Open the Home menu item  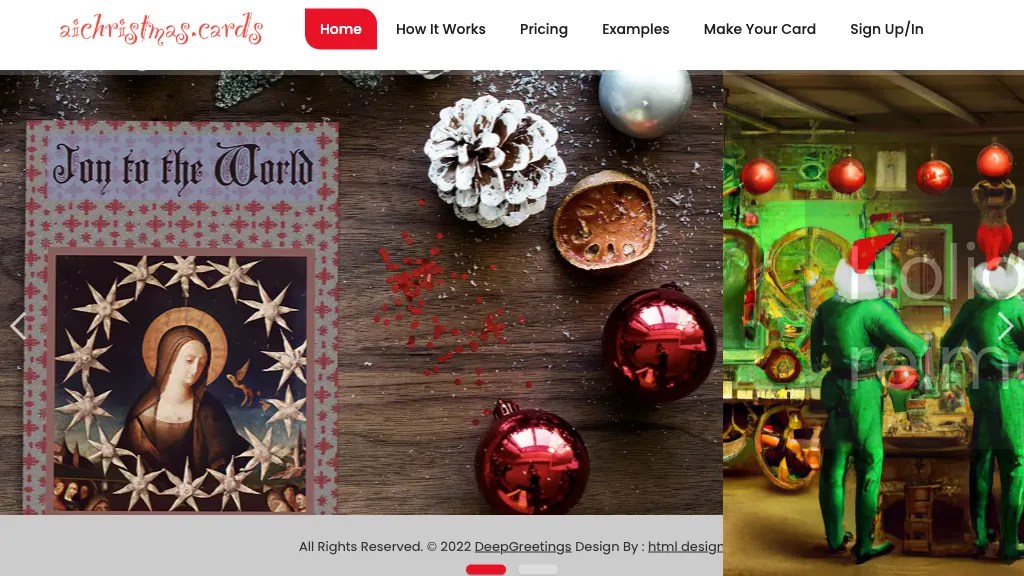pyautogui.click(x=341, y=29)
